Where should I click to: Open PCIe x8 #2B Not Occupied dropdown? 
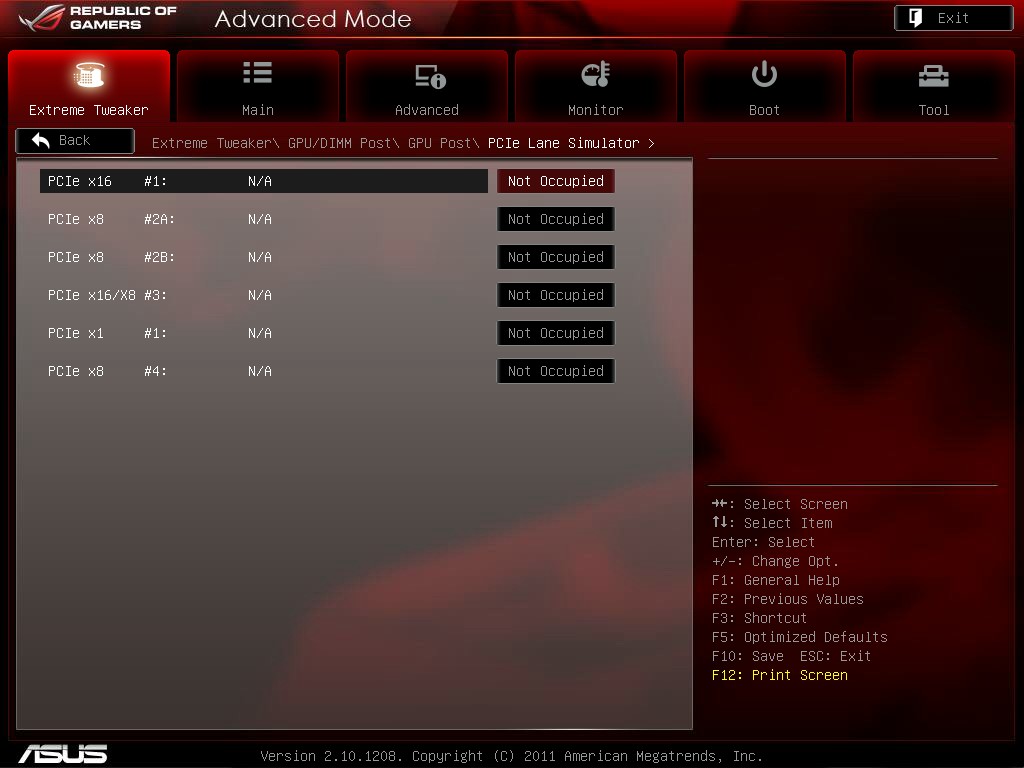click(x=556, y=257)
